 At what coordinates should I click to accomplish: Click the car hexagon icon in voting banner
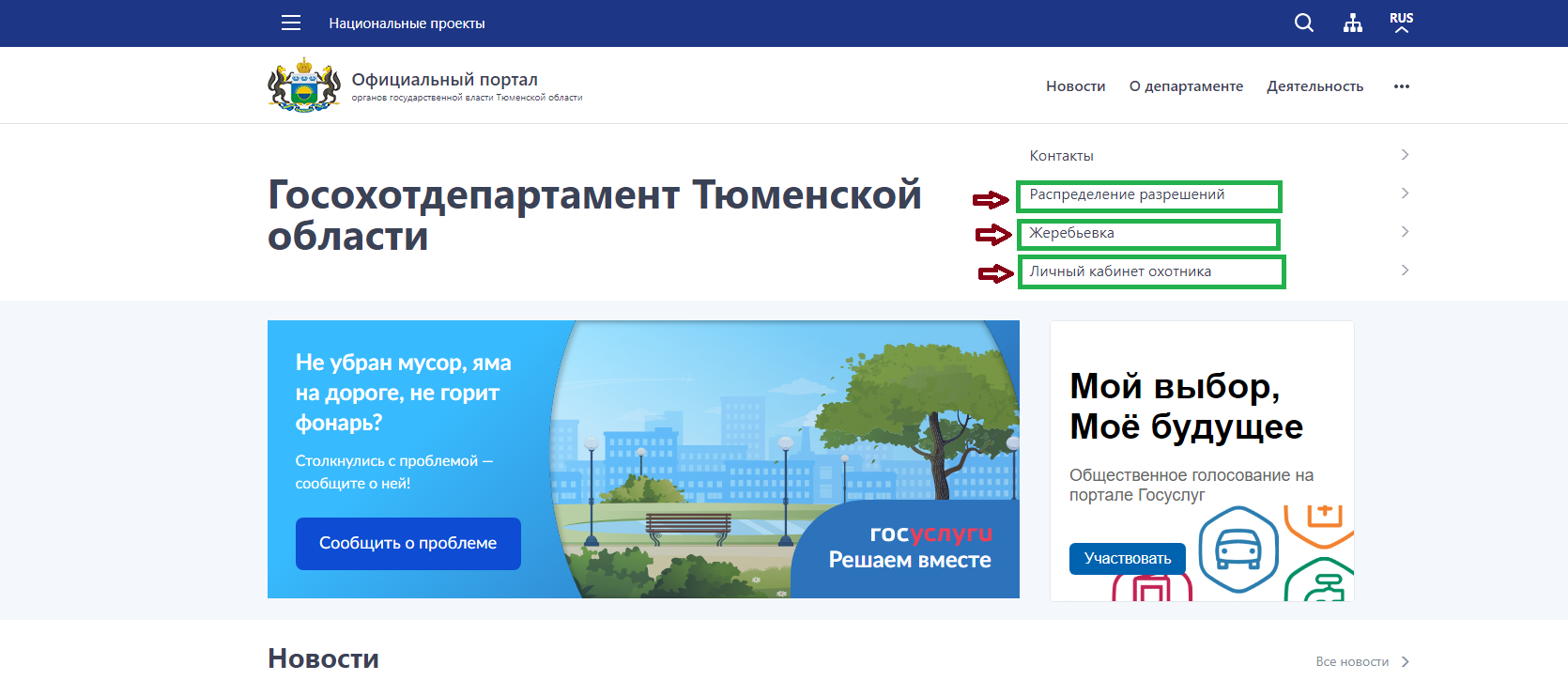point(1238,549)
